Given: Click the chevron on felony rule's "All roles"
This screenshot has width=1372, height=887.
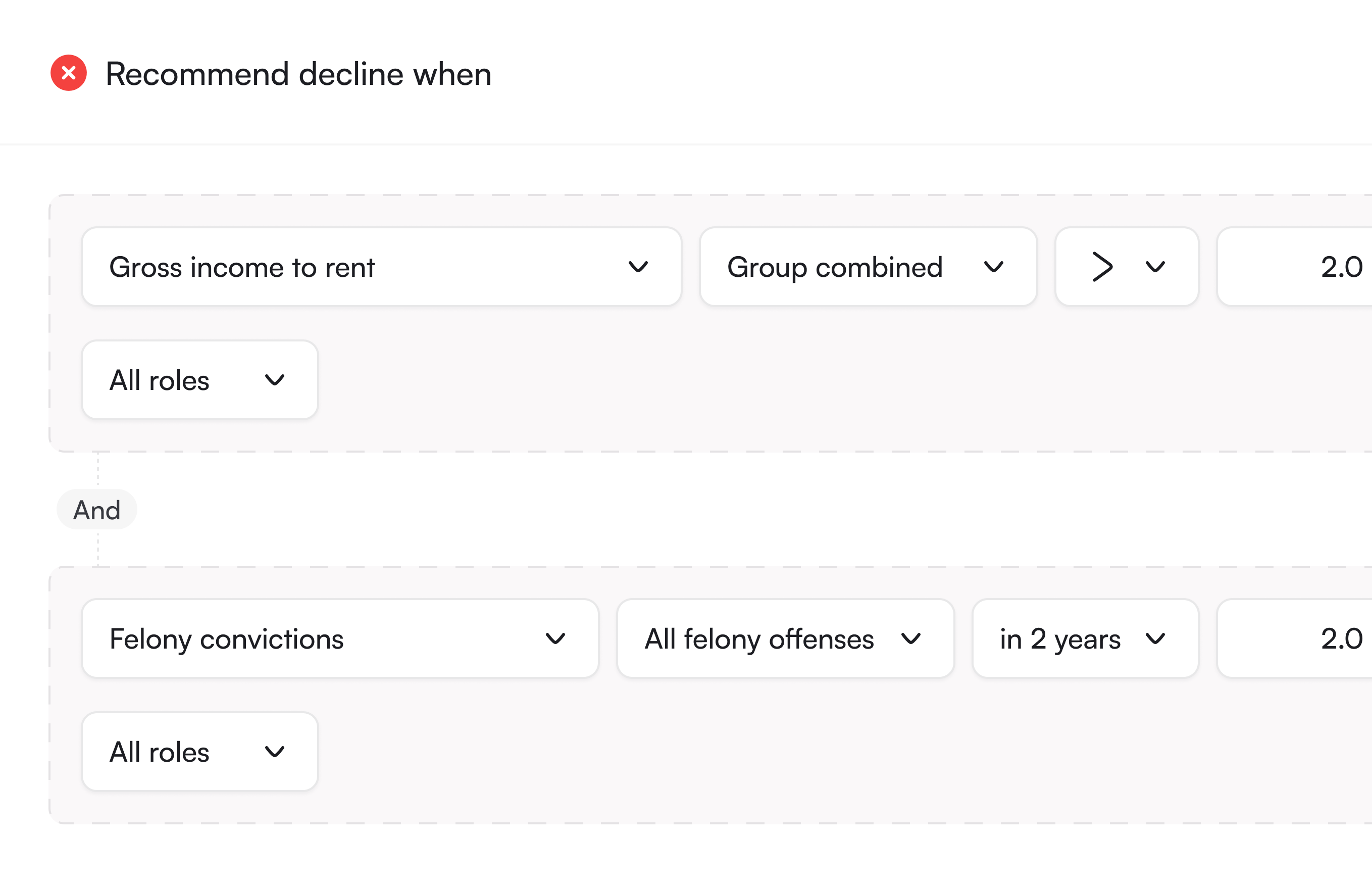Looking at the screenshot, I should click(275, 752).
